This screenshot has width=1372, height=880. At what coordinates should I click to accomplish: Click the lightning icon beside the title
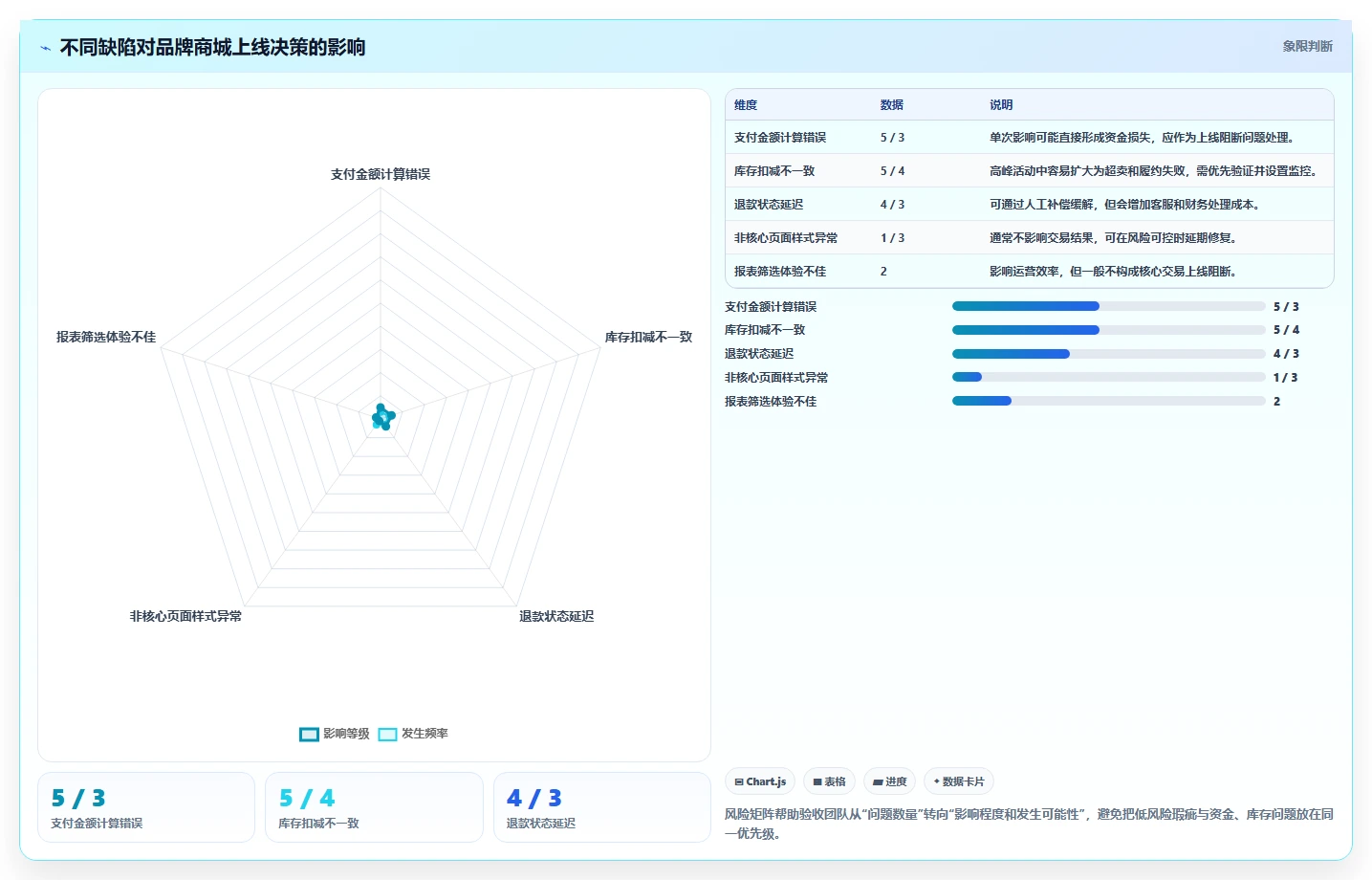45,48
